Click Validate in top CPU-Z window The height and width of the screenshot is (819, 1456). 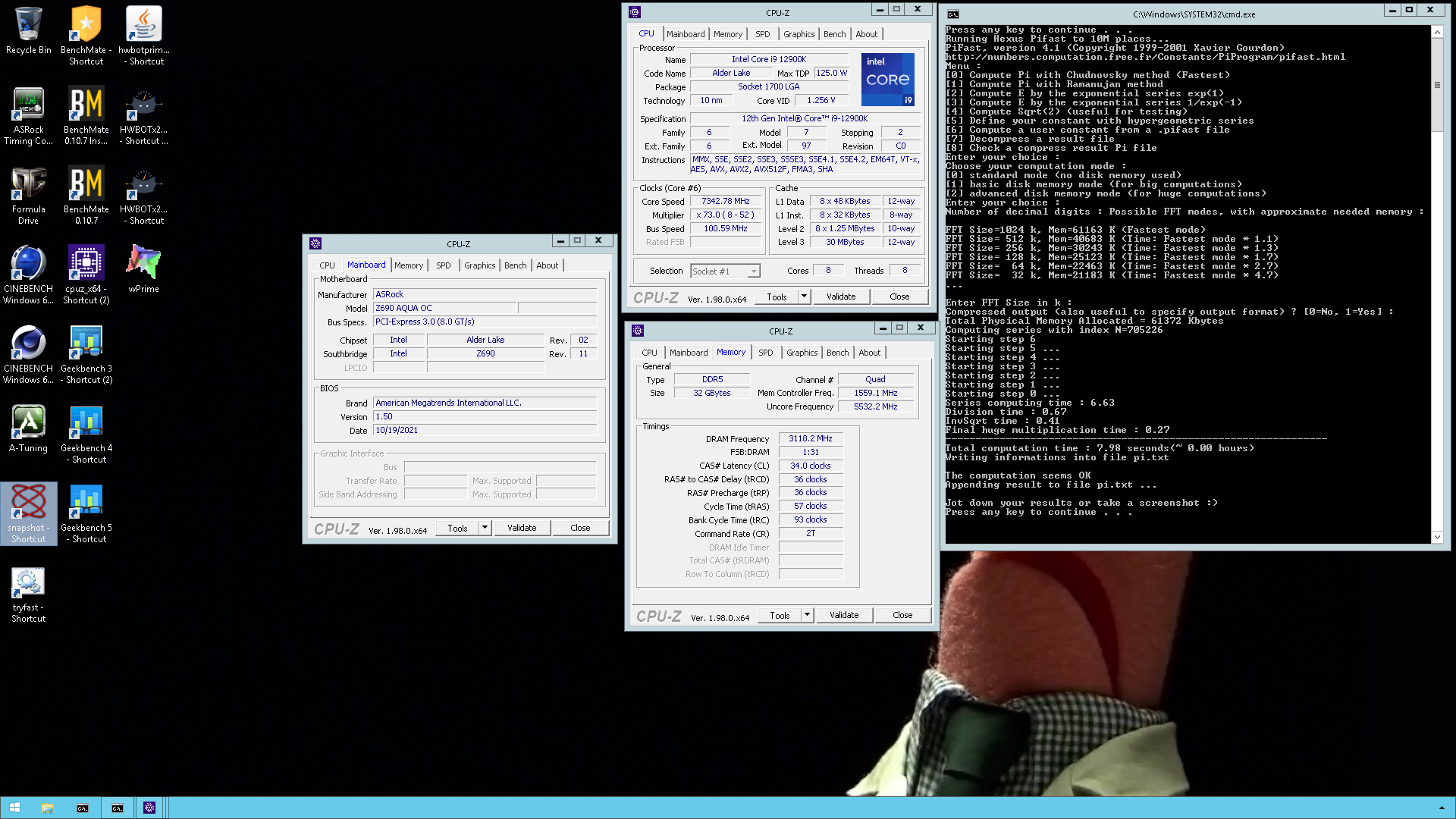pos(841,297)
